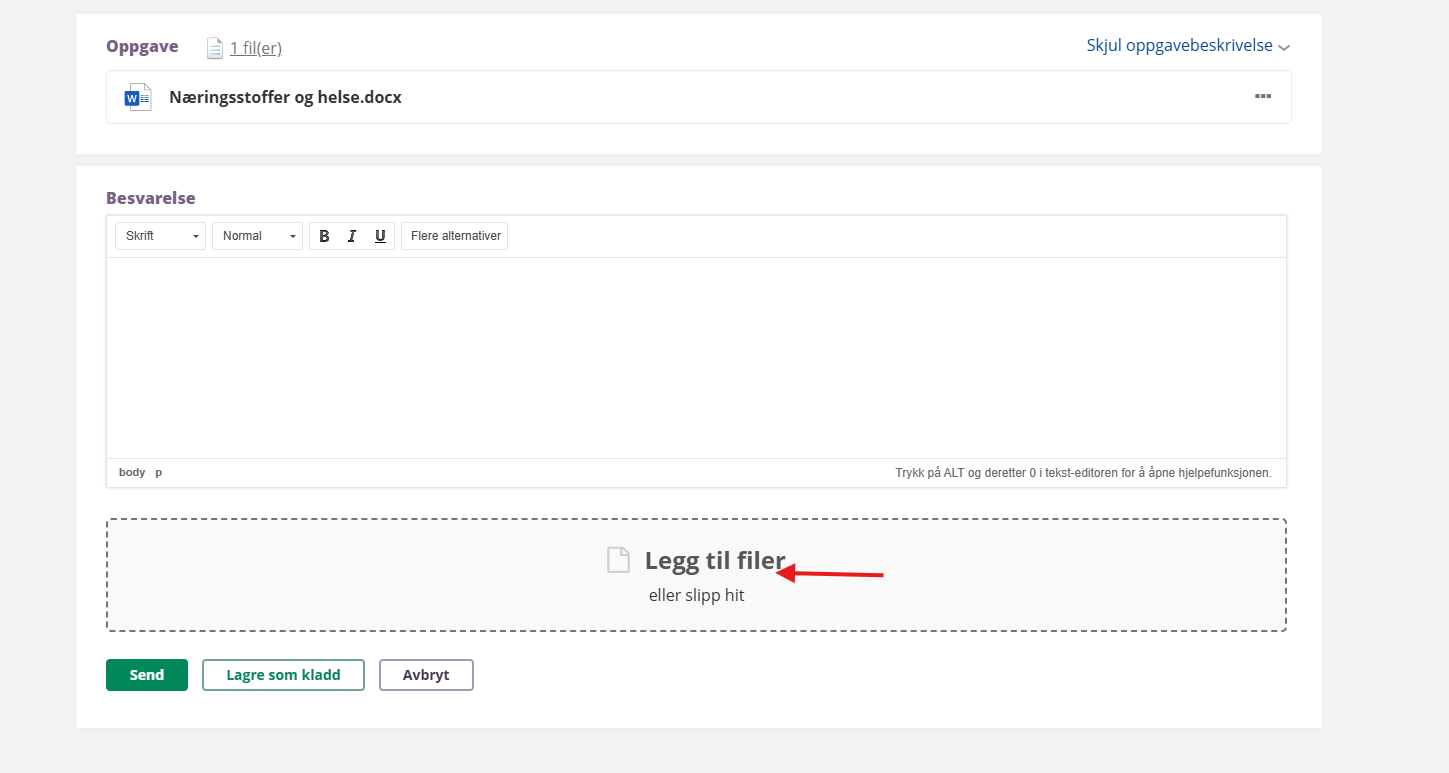Click Lagre som kladd to save the draft

(283, 675)
